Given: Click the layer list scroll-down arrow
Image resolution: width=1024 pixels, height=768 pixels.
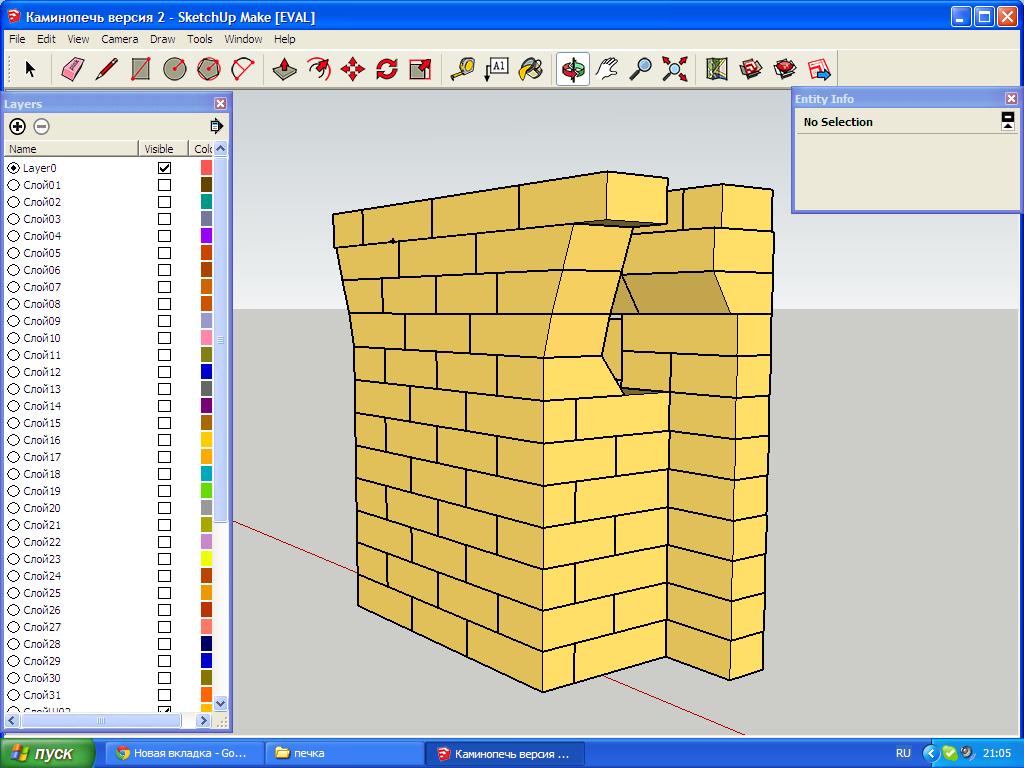Looking at the screenshot, I should pyautogui.click(x=221, y=703).
